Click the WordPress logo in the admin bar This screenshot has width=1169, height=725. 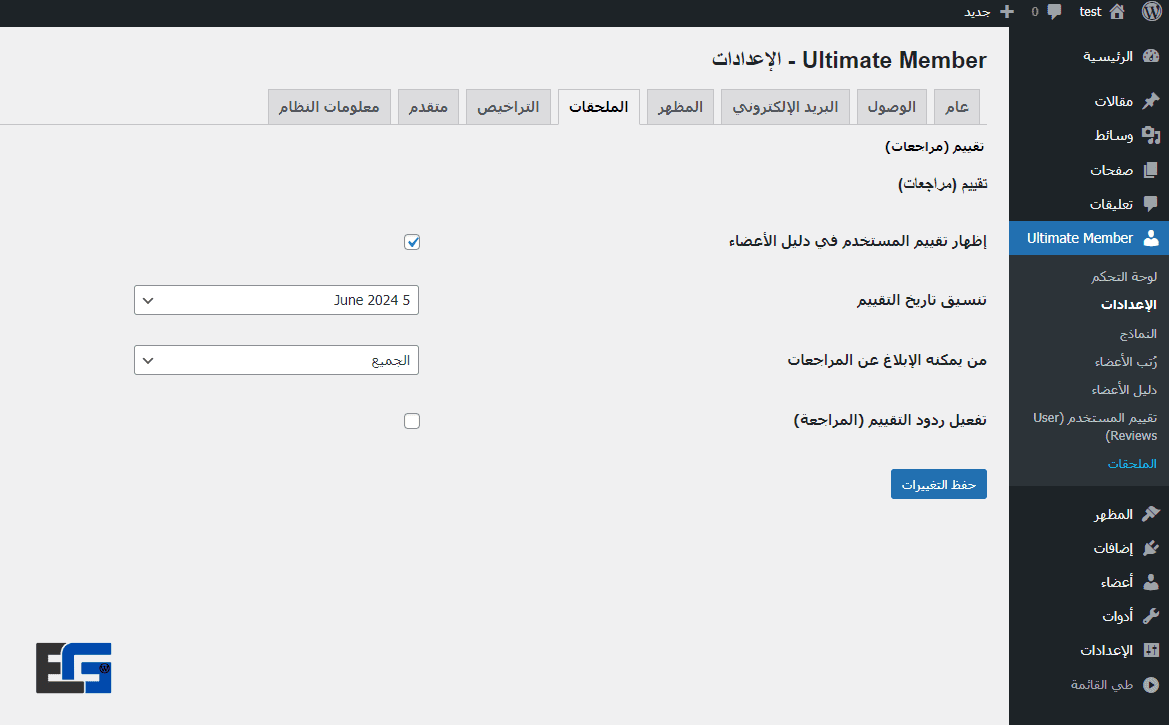pos(1151,11)
